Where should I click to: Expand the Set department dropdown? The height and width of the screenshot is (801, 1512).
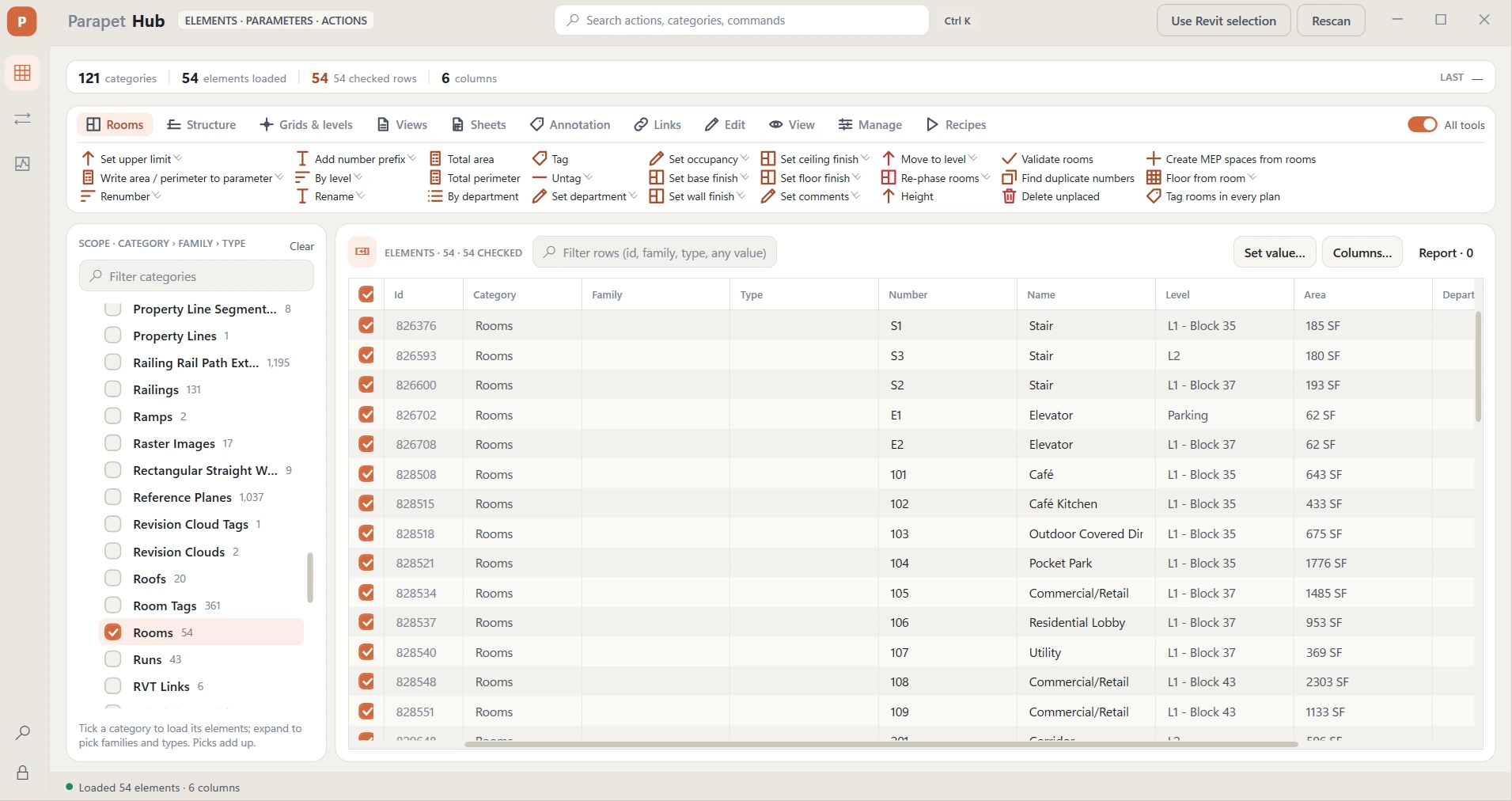click(634, 196)
